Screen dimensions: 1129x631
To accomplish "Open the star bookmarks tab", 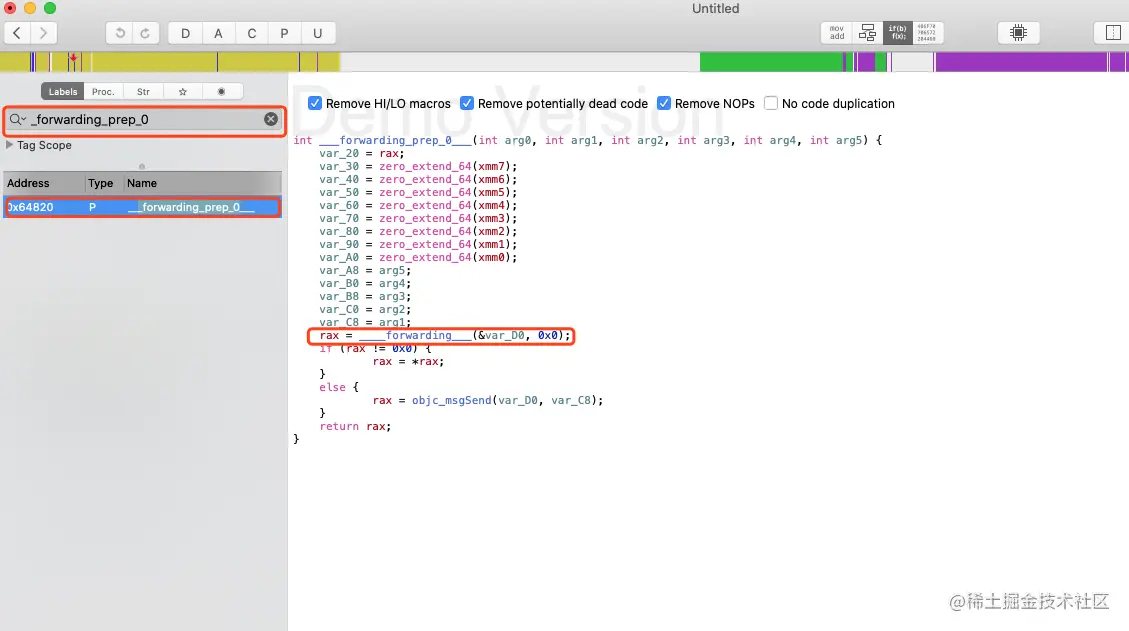I will tap(183, 91).
